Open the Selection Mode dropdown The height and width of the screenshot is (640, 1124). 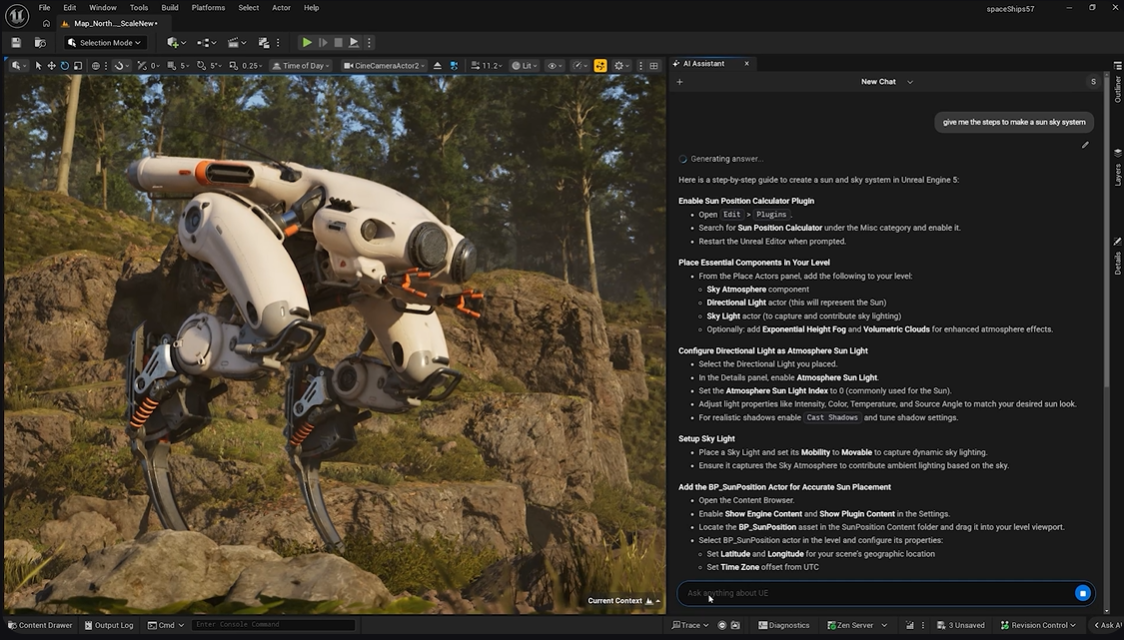click(x=105, y=43)
